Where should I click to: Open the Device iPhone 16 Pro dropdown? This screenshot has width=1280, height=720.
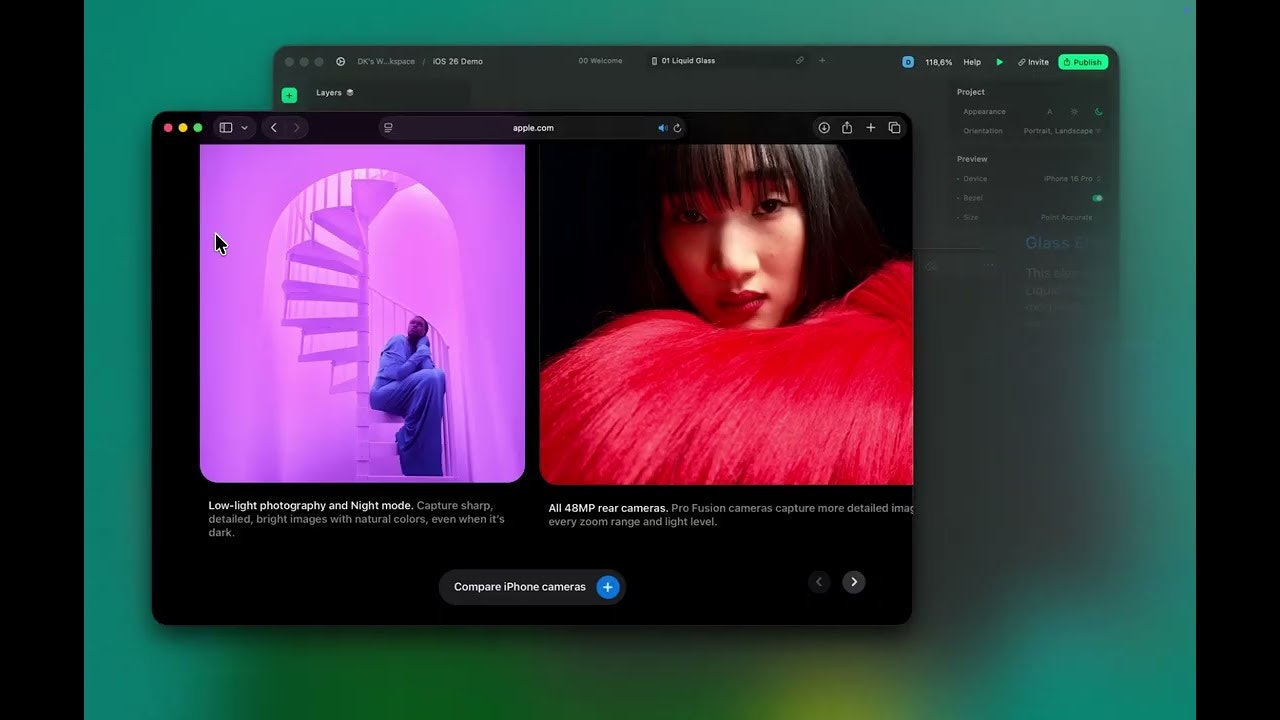pos(1071,179)
